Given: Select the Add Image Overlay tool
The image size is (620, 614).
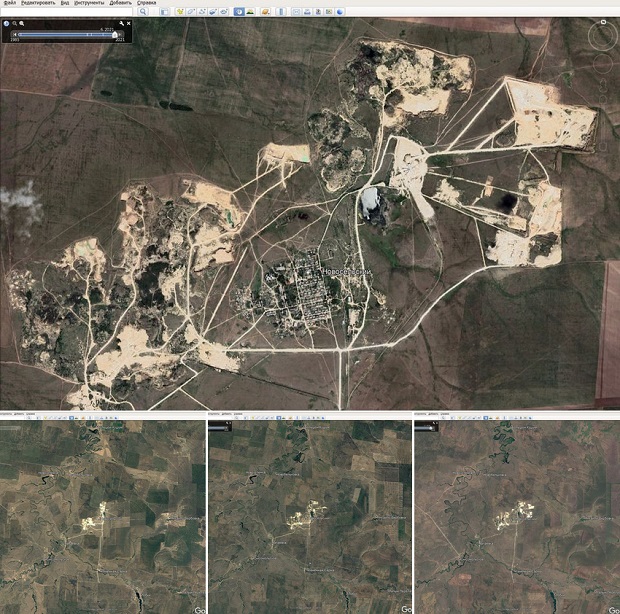Looking at the screenshot, I should (x=213, y=12).
